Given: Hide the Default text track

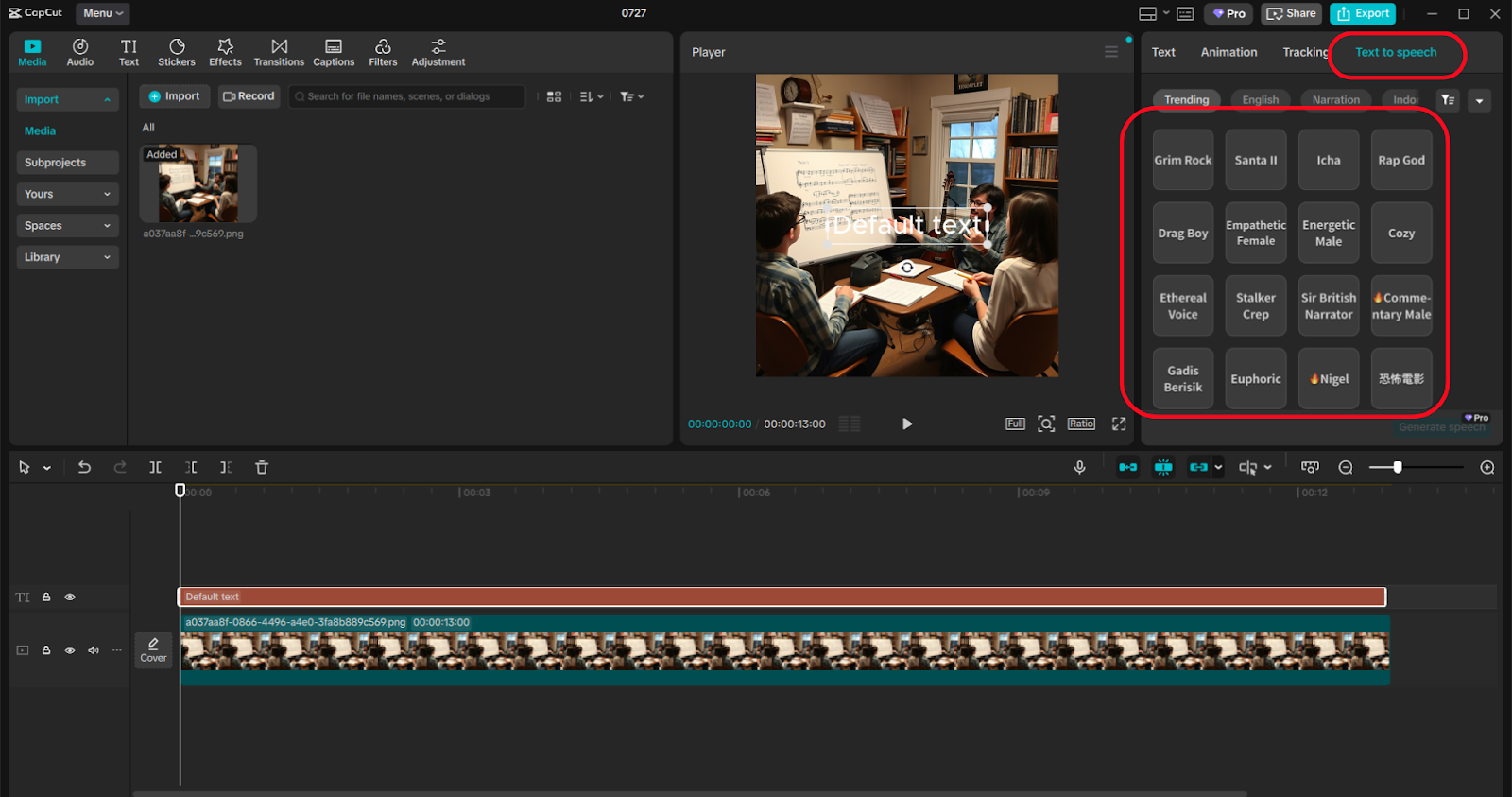Looking at the screenshot, I should click(70, 598).
